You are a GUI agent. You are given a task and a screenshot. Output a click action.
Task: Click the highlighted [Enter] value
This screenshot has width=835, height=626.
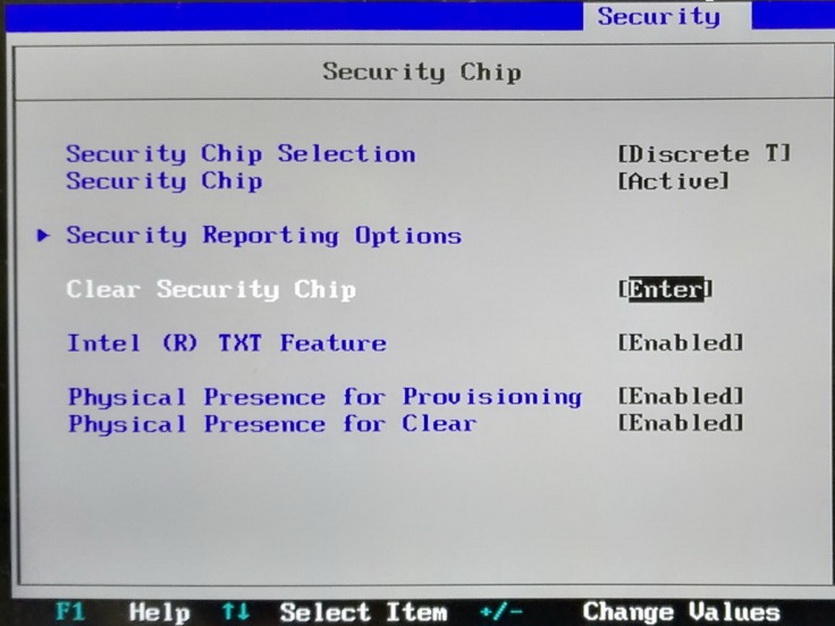coord(665,289)
